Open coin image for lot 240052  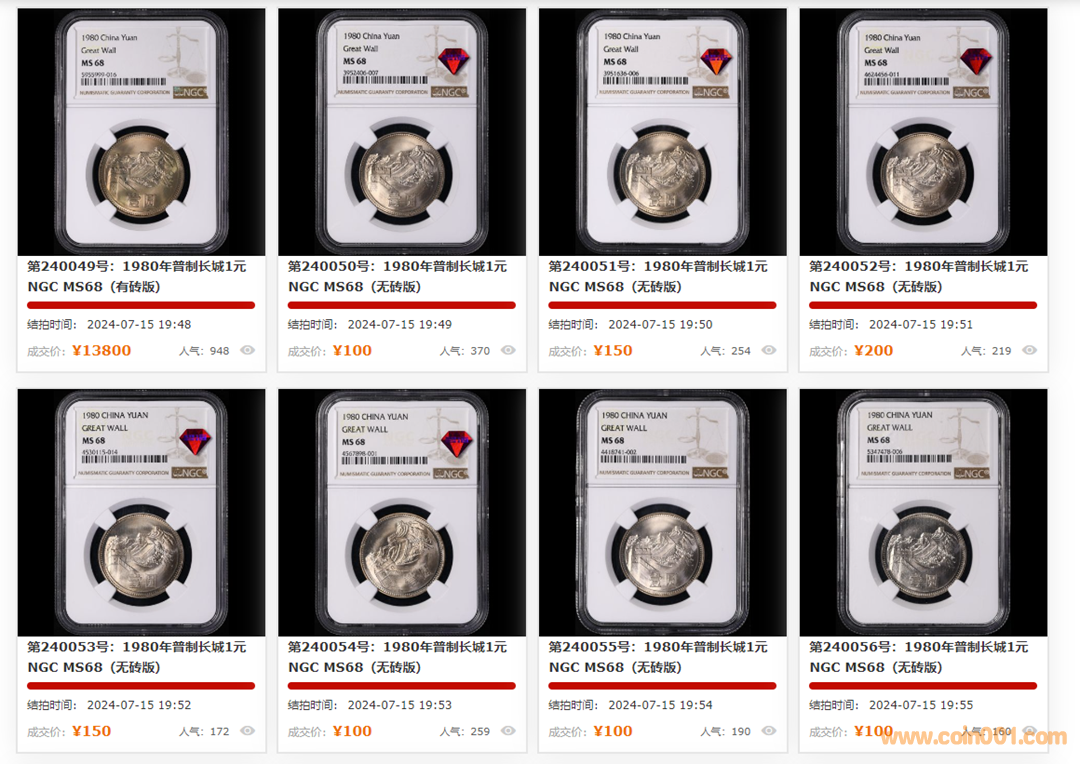[923, 132]
